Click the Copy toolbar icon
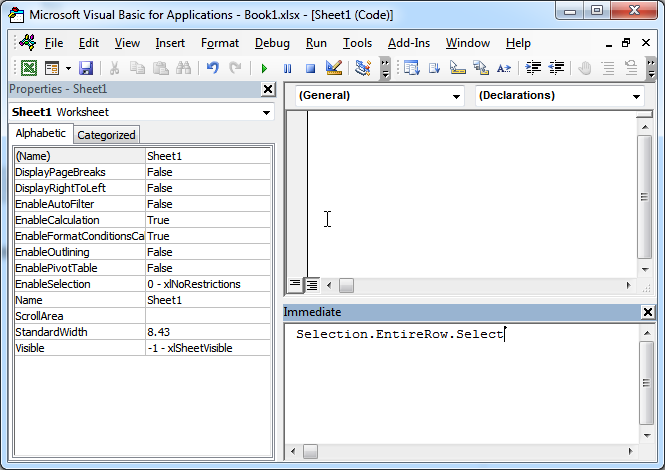The height and width of the screenshot is (470, 665). pos(137,68)
